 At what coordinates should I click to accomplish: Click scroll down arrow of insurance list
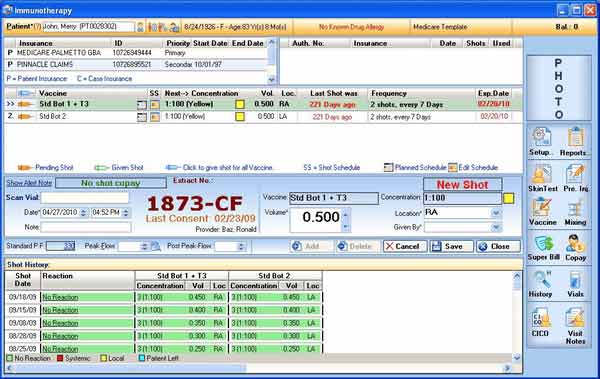tap(272, 80)
